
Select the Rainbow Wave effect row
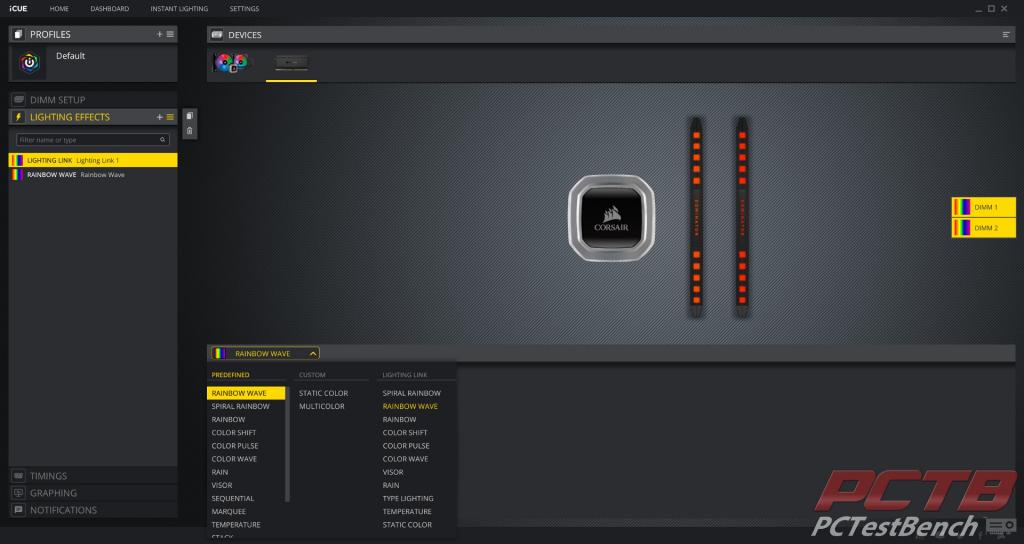pos(93,175)
